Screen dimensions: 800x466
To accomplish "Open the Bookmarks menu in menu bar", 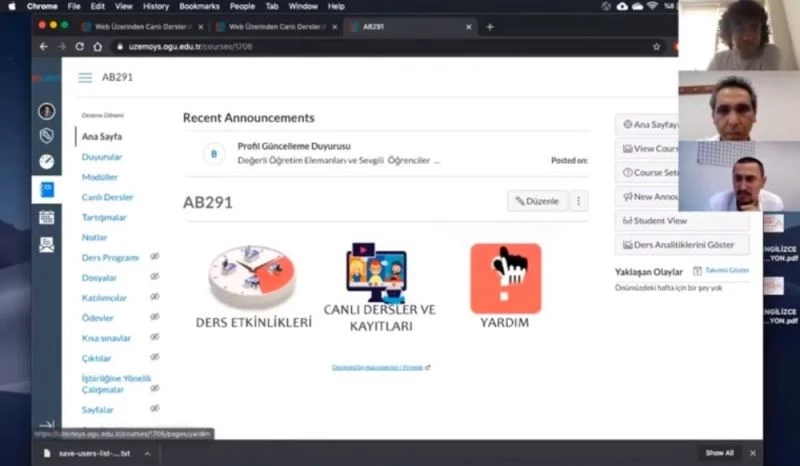I will pos(197,6).
